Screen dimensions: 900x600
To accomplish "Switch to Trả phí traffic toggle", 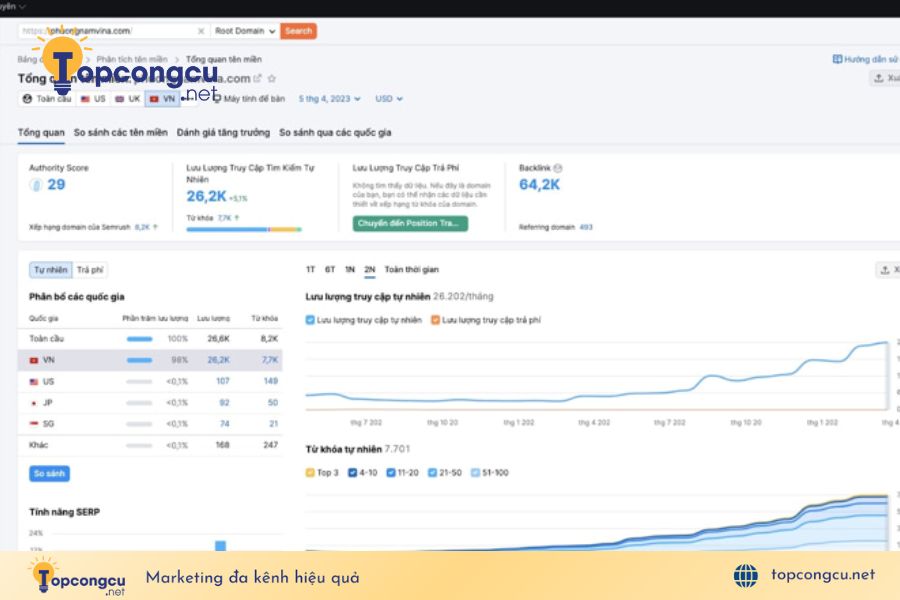I will [90, 270].
